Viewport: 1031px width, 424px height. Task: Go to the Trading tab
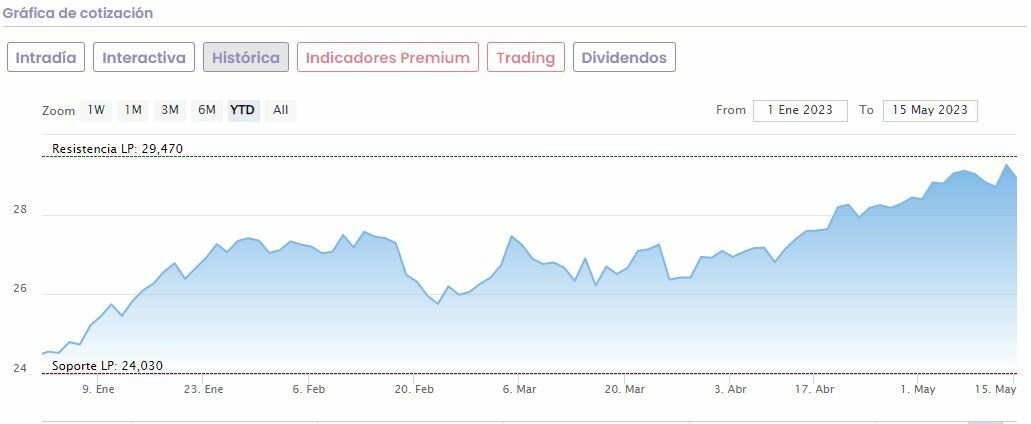pyautogui.click(x=526, y=57)
